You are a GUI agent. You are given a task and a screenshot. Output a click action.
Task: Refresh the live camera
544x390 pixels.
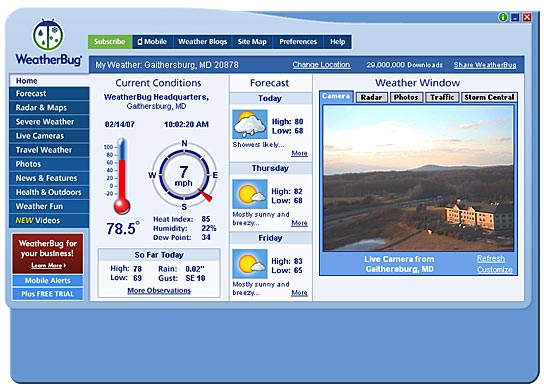click(x=491, y=258)
